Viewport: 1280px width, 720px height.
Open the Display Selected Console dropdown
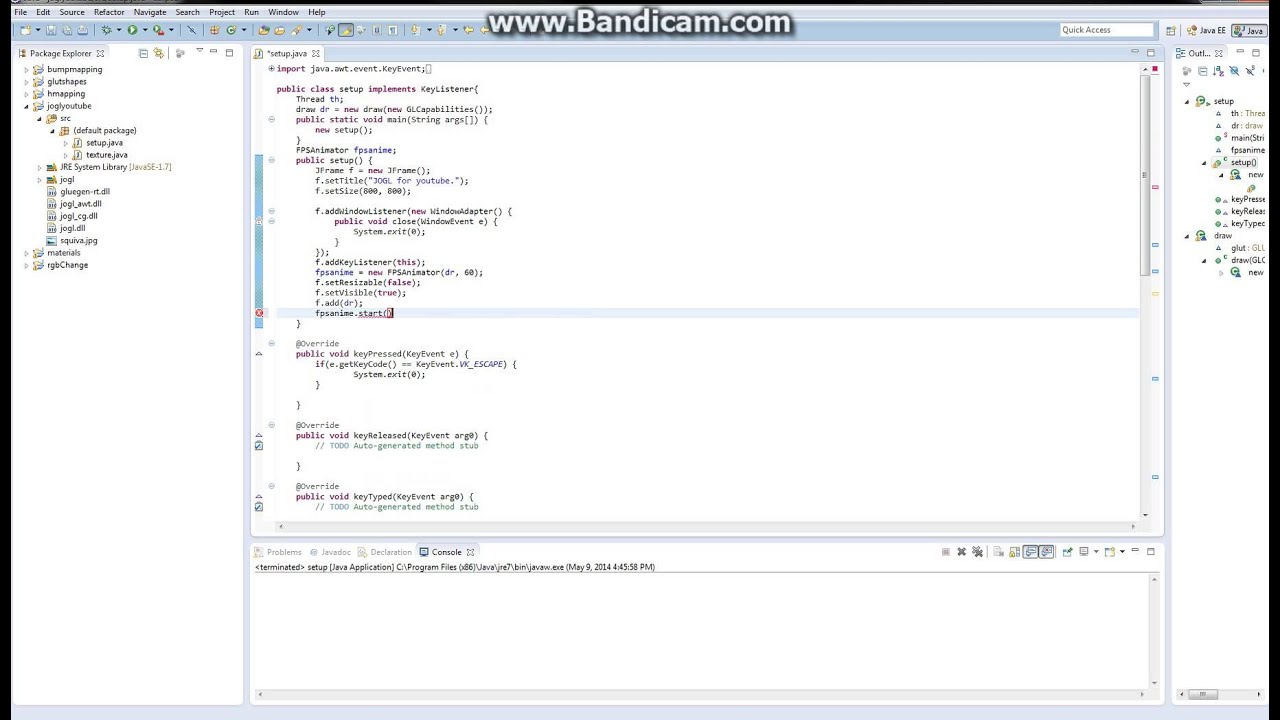[x=1096, y=552]
